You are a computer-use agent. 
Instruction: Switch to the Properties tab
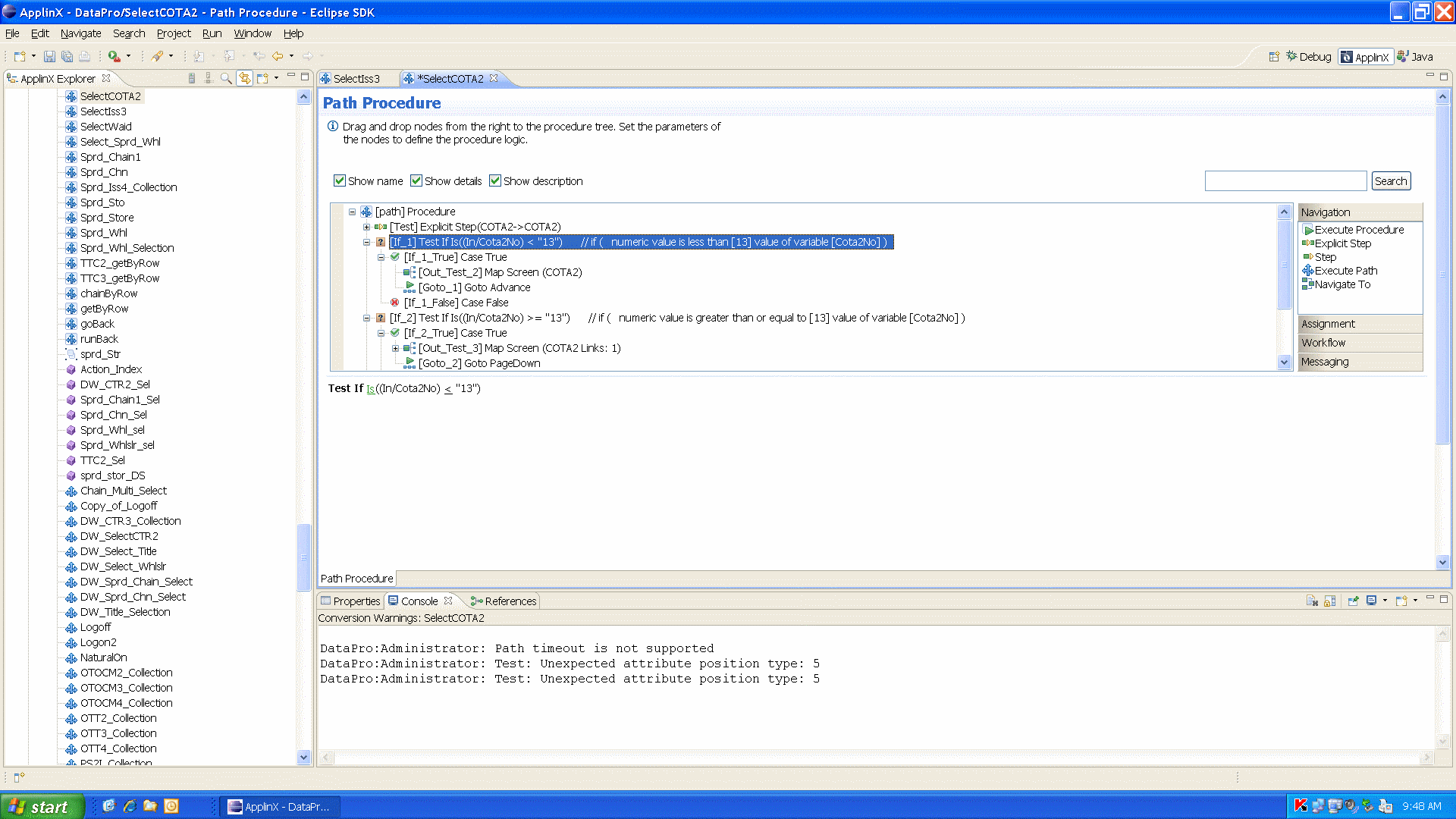[x=350, y=601]
